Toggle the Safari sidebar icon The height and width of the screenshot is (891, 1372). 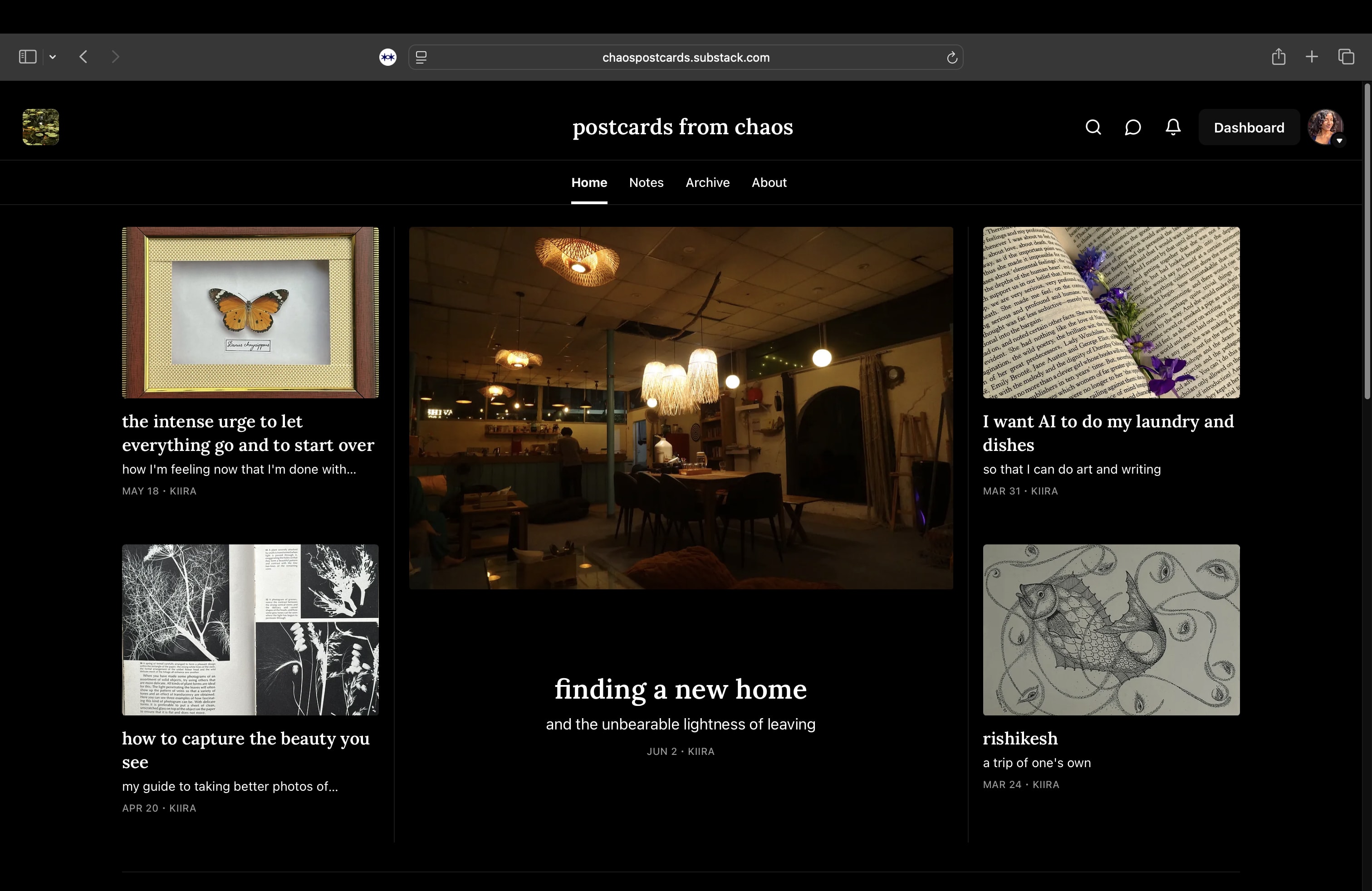(x=27, y=56)
